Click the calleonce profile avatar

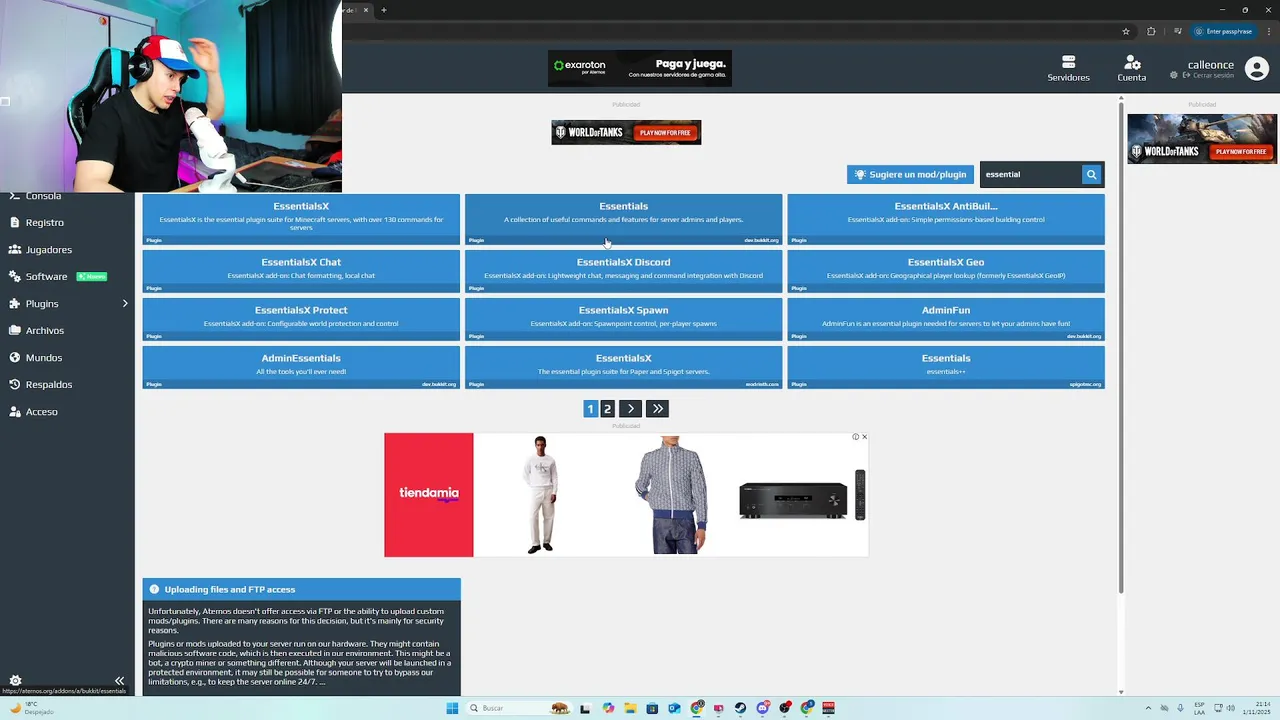(1257, 70)
